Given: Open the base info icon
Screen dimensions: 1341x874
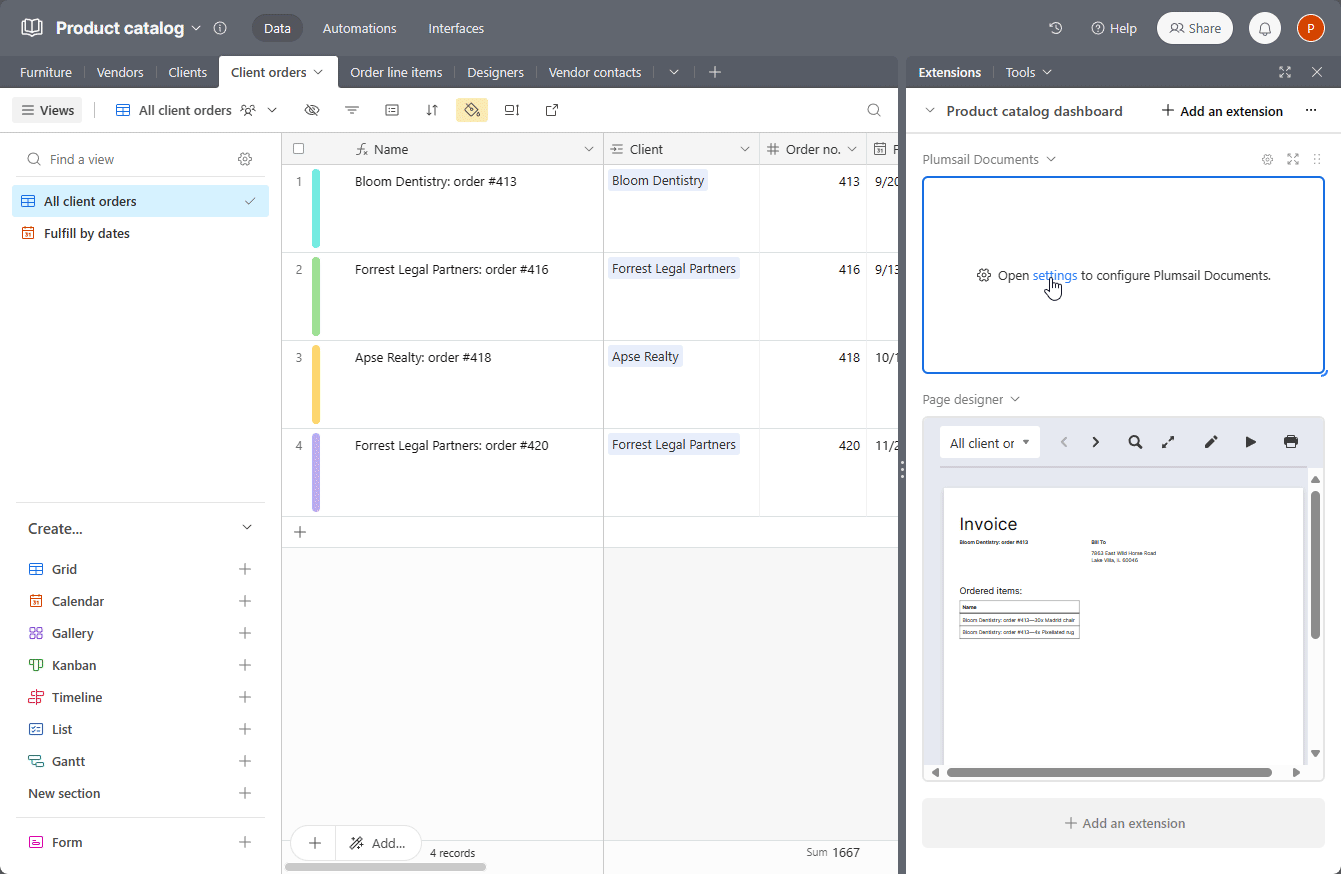Looking at the screenshot, I should 220,28.
